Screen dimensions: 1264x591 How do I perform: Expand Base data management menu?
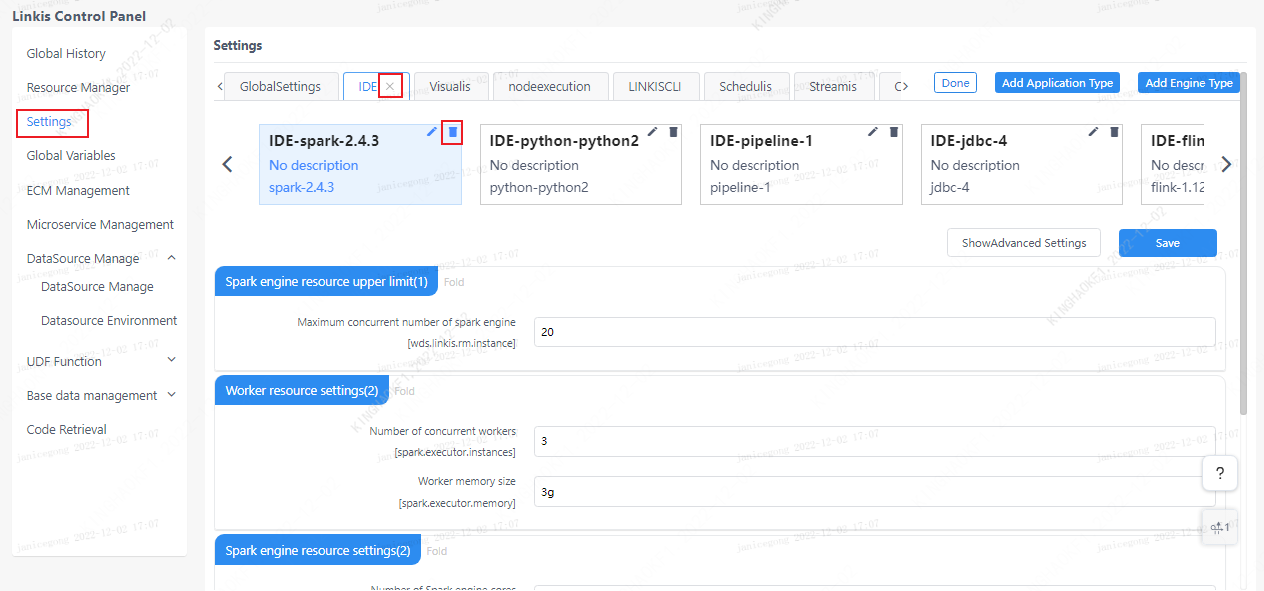pyautogui.click(x=171, y=395)
